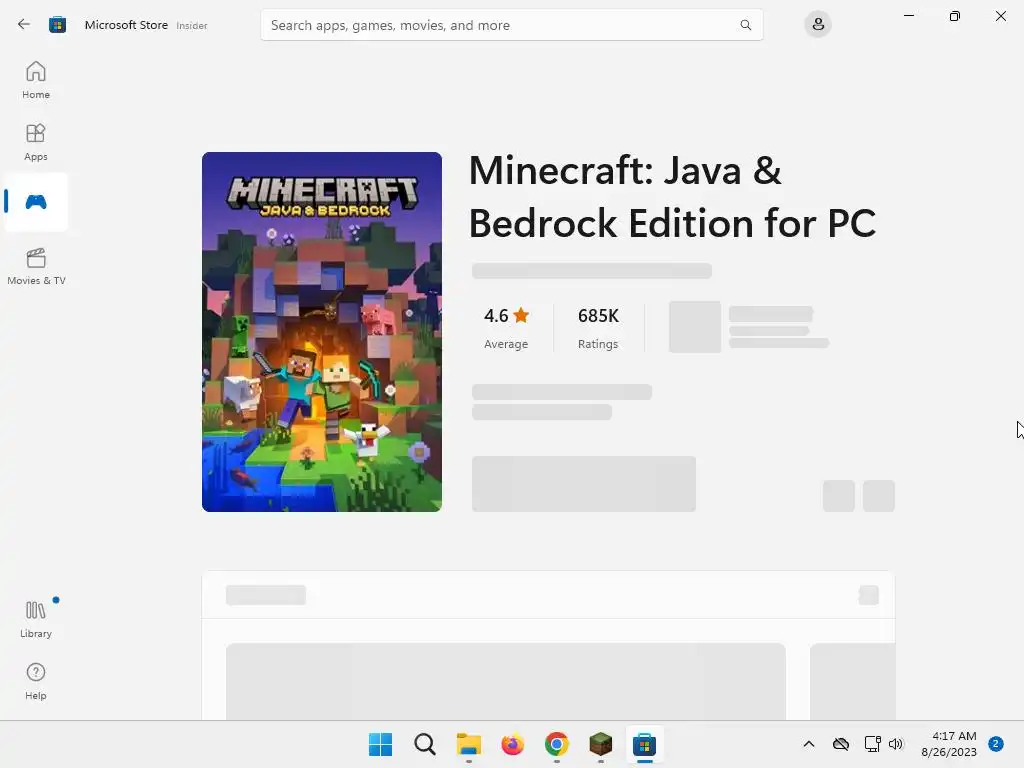Screen dimensions: 1024x768
Task: Click the Insider label next to Microsoft Store
Action: (192, 25)
